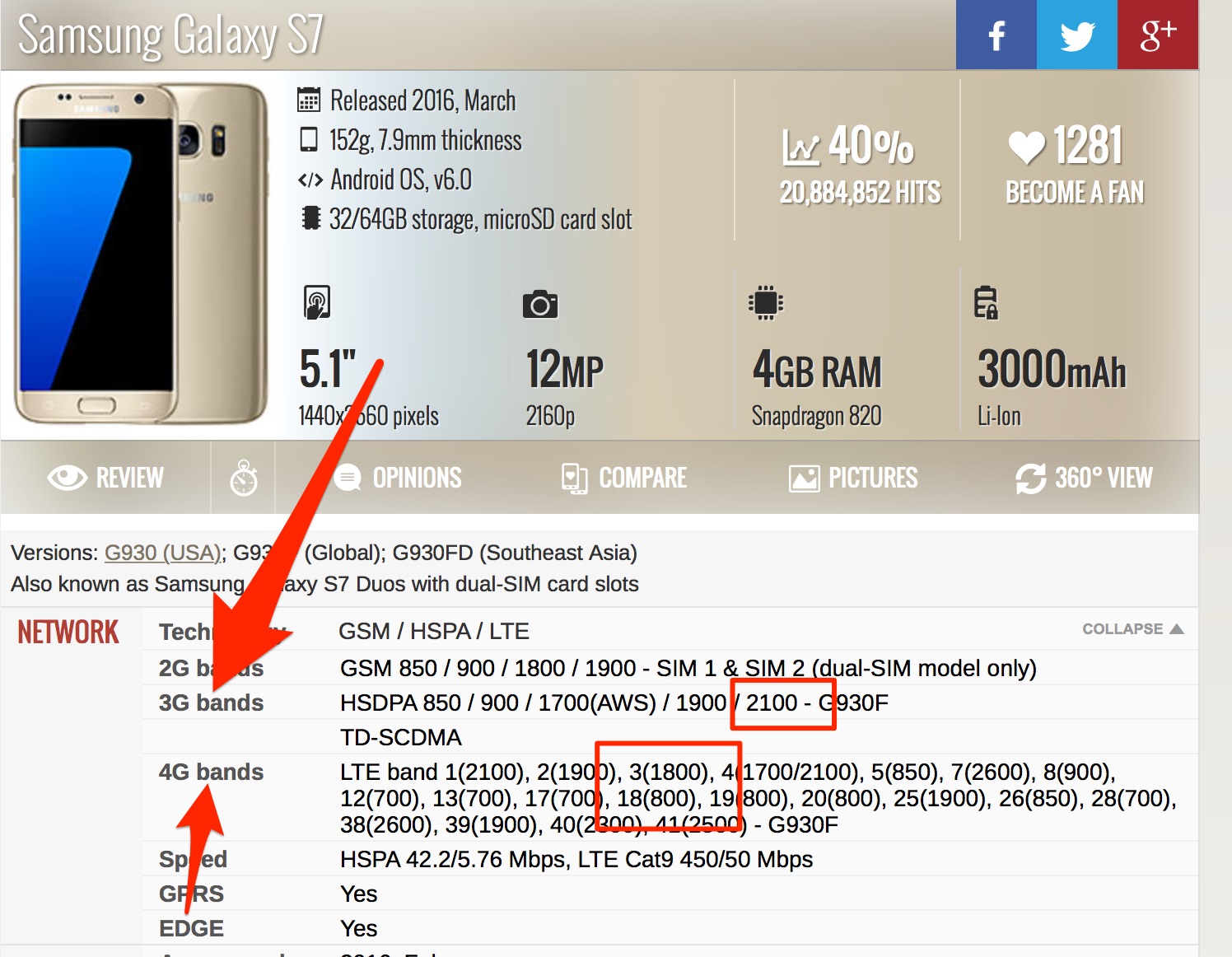1232x957 pixels.
Task: Click the Samsung Galaxy S7 phone image
Action: coord(141,254)
